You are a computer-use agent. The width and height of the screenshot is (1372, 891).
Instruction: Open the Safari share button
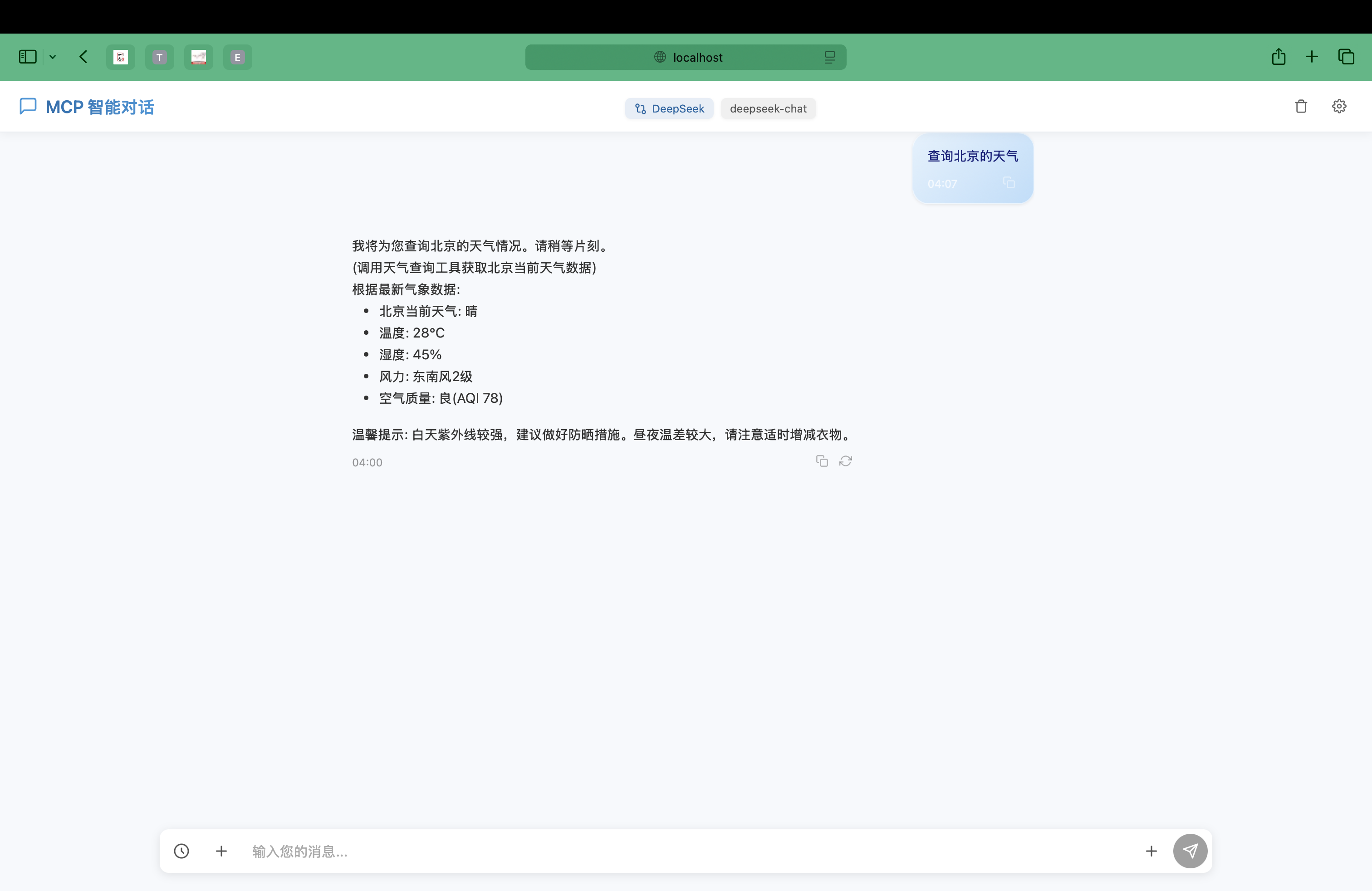pyautogui.click(x=1279, y=56)
